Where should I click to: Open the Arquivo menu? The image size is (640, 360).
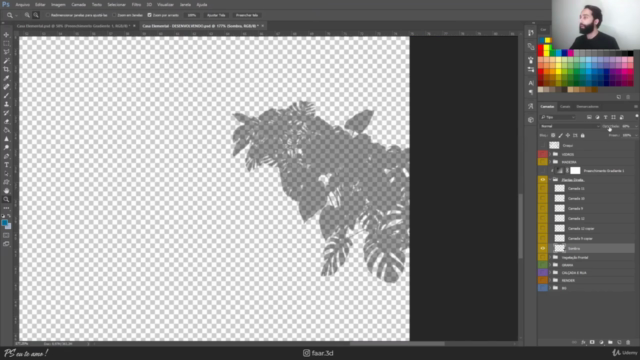point(22,4)
